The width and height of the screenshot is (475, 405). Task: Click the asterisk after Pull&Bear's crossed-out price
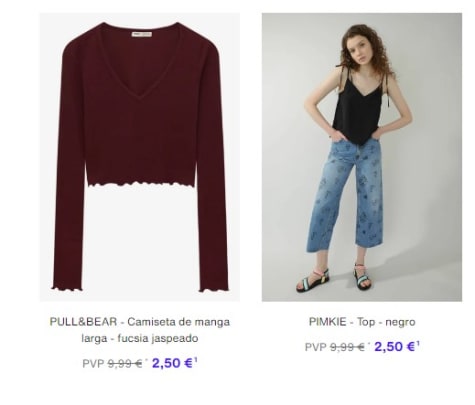[x=146, y=360]
